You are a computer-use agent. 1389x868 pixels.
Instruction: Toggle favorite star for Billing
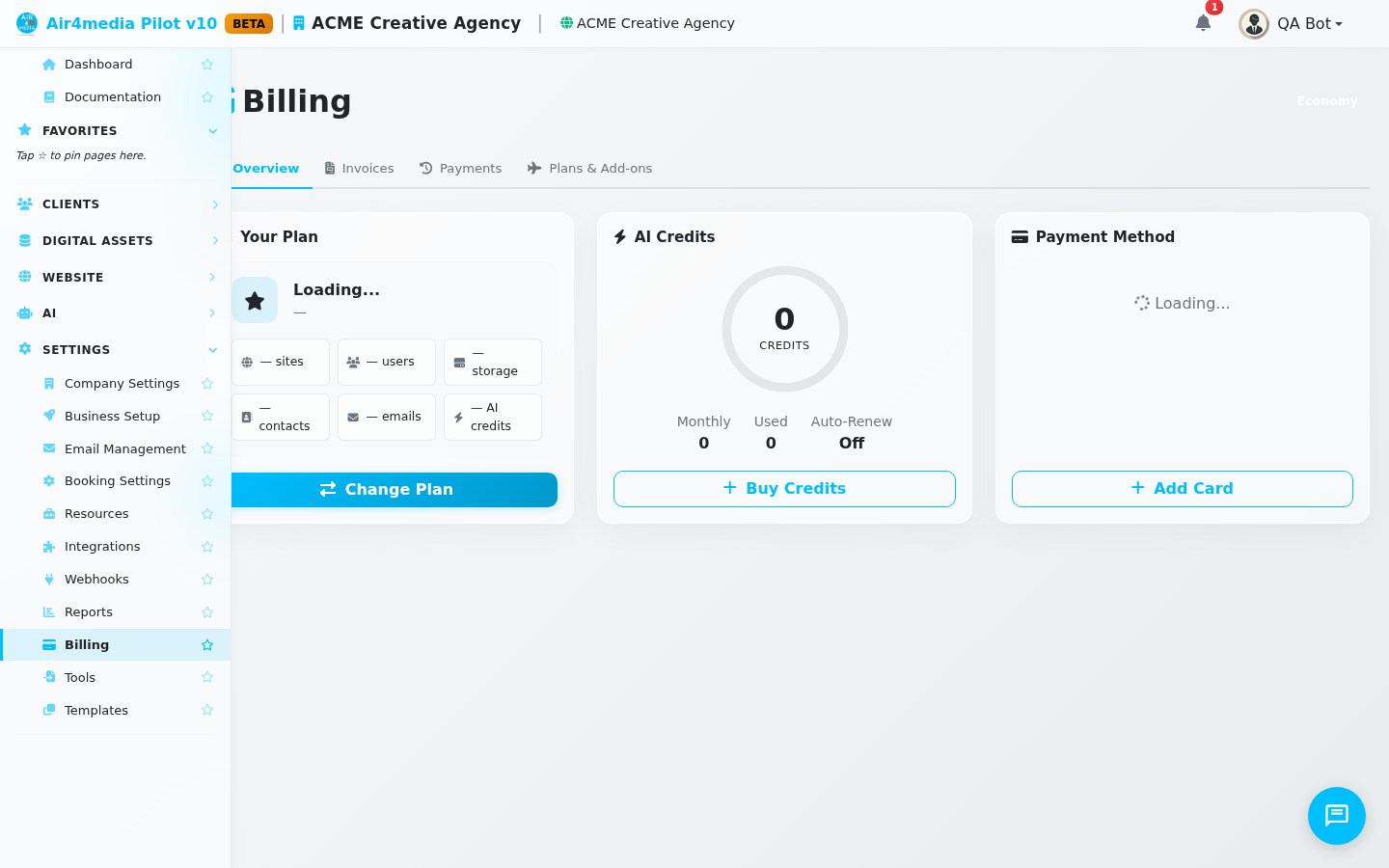pyautogui.click(x=207, y=645)
